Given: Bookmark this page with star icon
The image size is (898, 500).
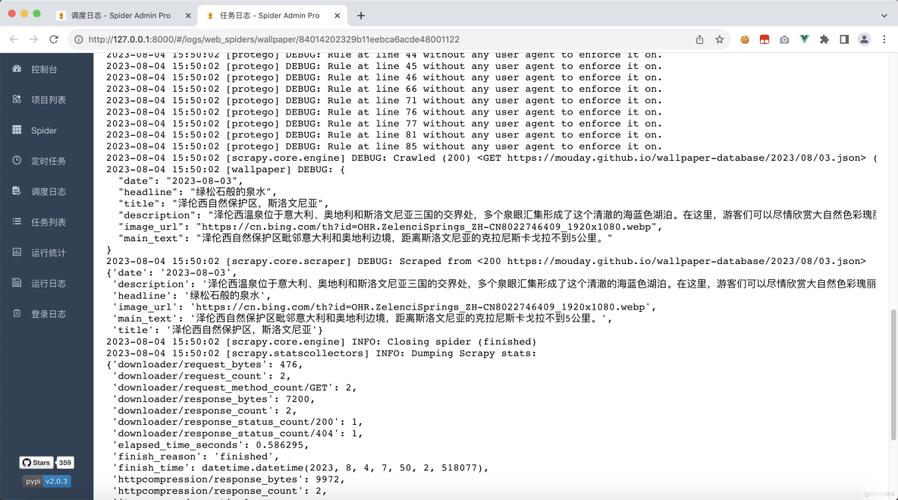Looking at the screenshot, I should click(x=719, y=39).
